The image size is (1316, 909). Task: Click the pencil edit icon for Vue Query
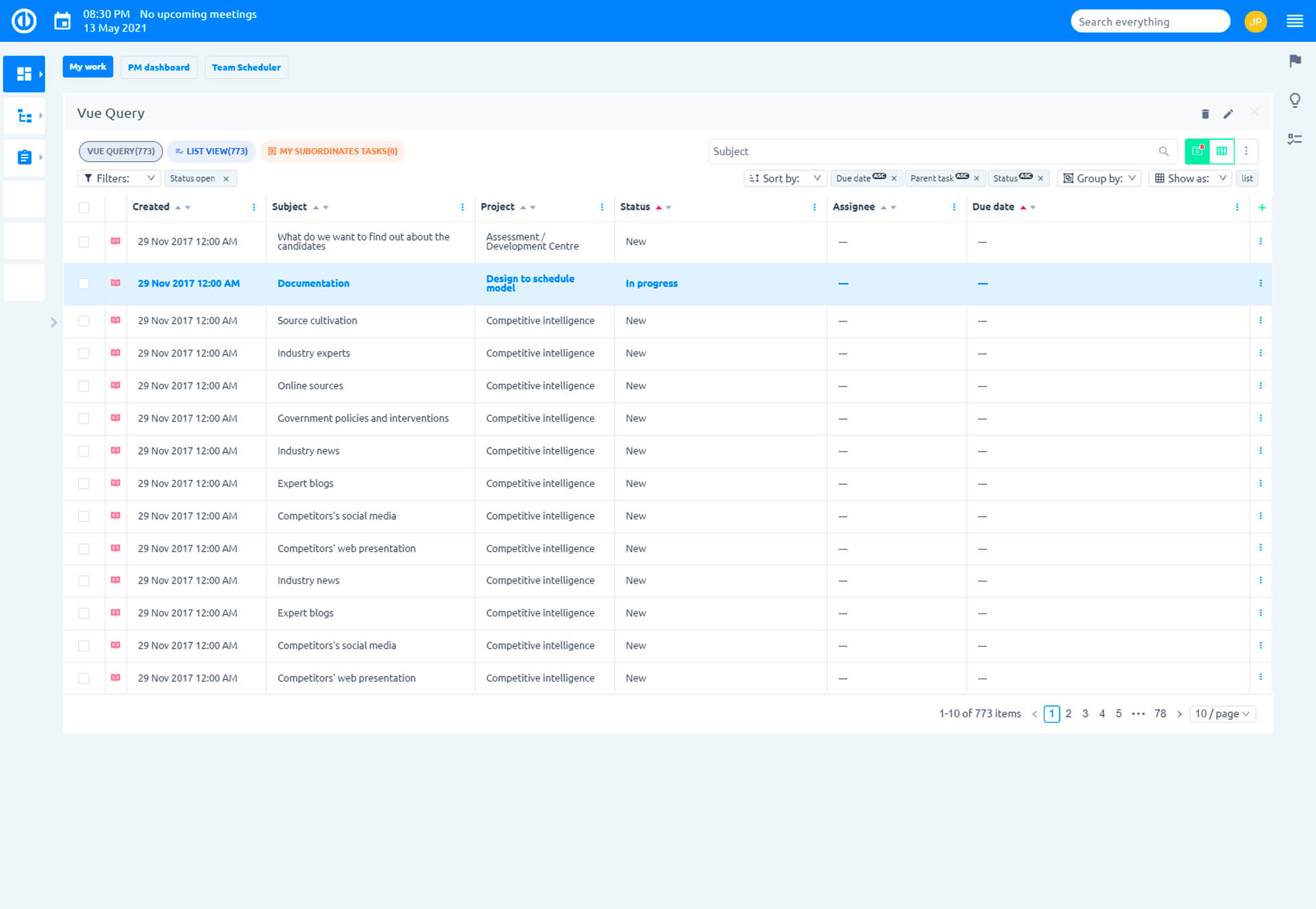click(1228, 114)
